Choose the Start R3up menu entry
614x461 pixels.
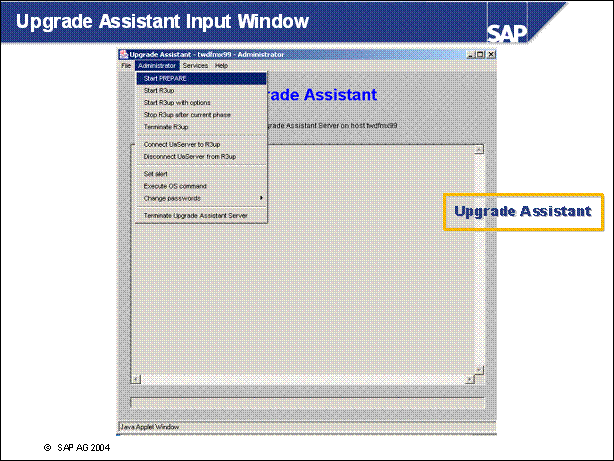[x=160, y=90]
